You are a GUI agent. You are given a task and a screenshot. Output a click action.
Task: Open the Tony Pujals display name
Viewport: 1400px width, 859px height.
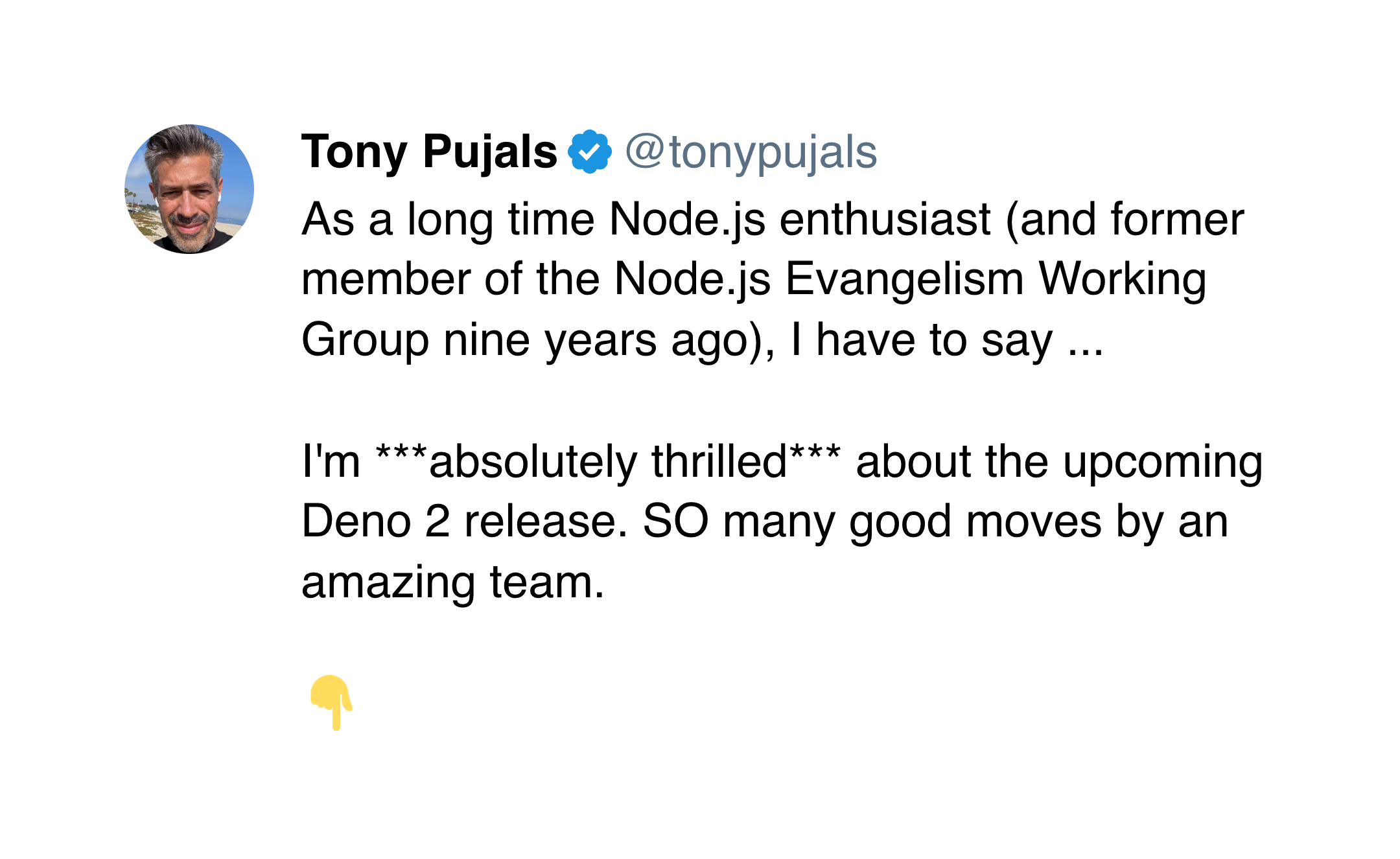coord(429,153)
